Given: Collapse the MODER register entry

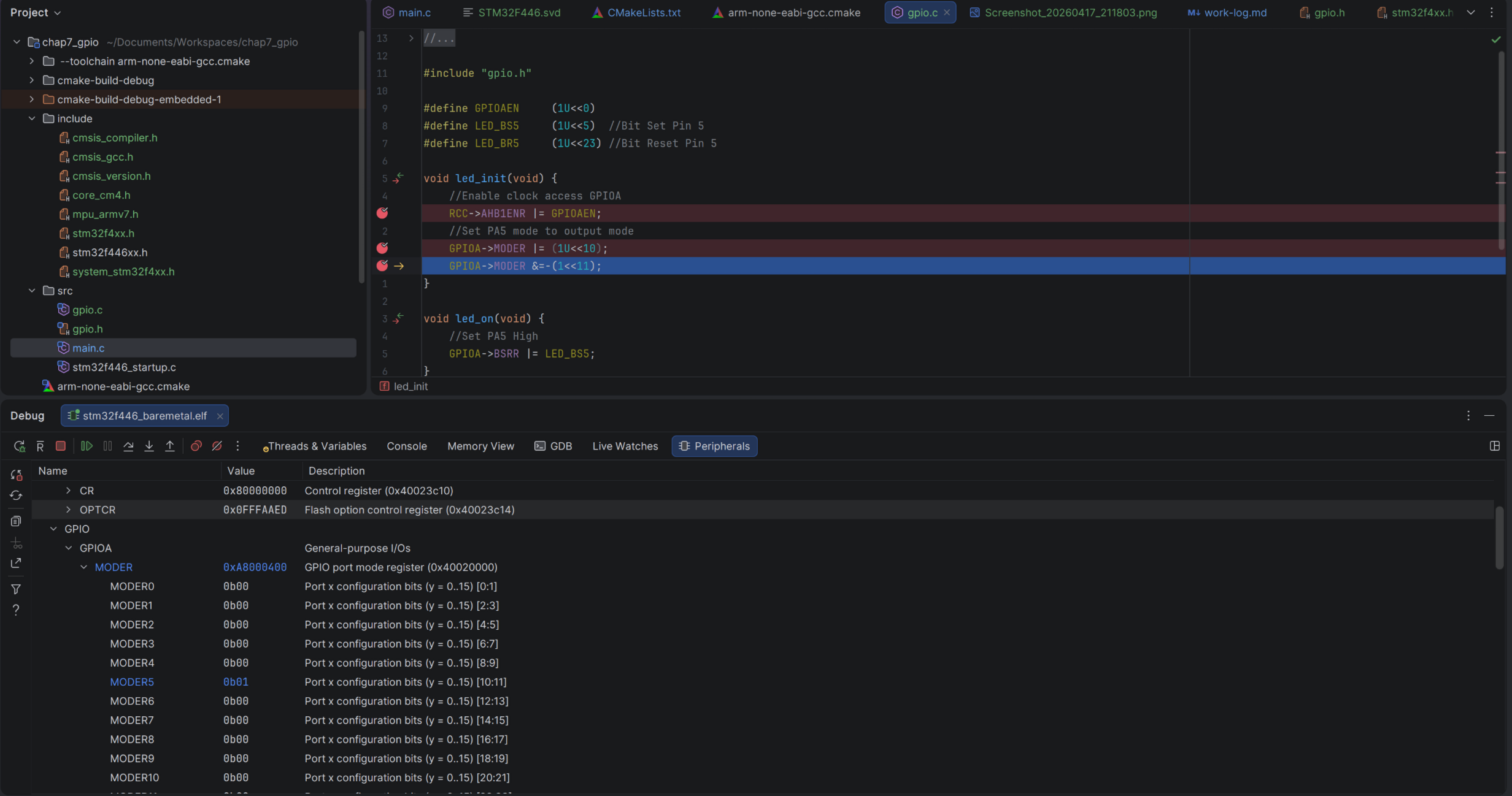Looking at the screenshot, I should point(84,567).
